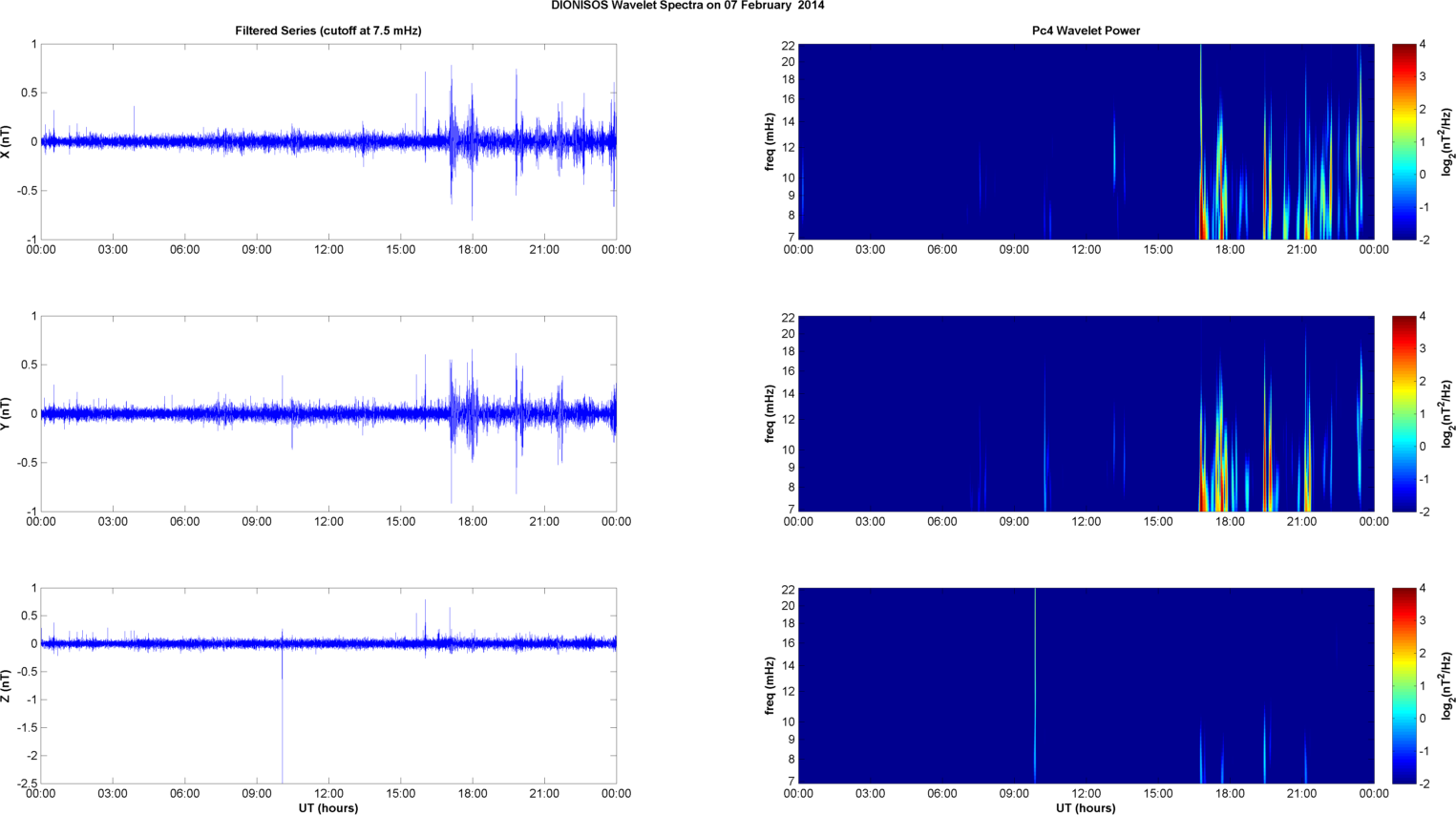Click the X component wavelet power spectrogram
This screenshot has height=815, width=1456.
pyautogui.click(x=1086, y=141)
